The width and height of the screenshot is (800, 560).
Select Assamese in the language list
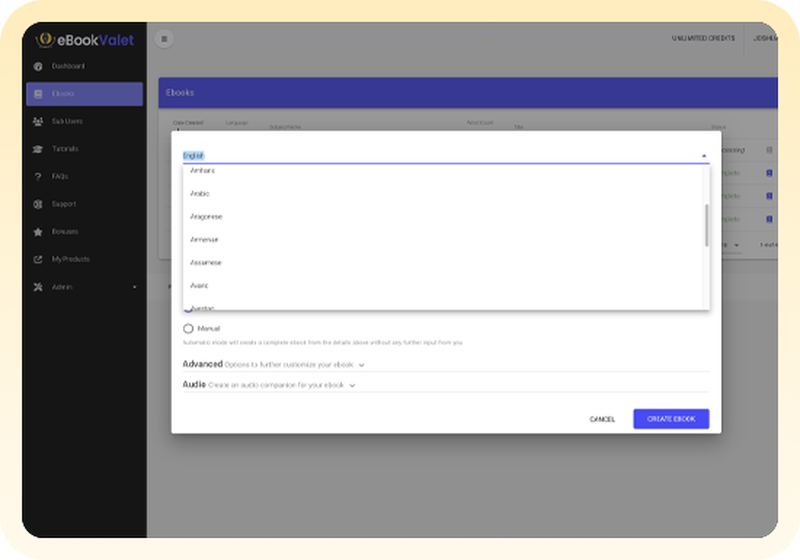(x=206, y=263)
